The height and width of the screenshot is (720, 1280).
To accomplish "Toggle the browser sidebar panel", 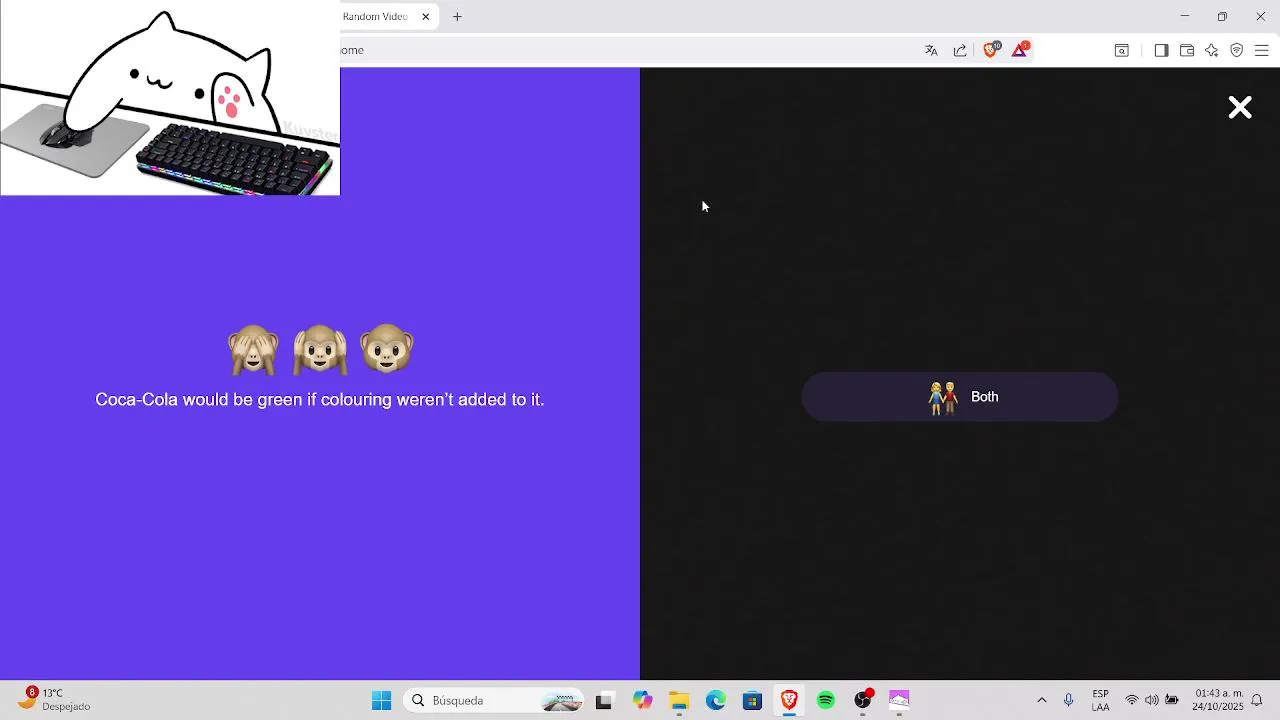I will [1161, 50].
